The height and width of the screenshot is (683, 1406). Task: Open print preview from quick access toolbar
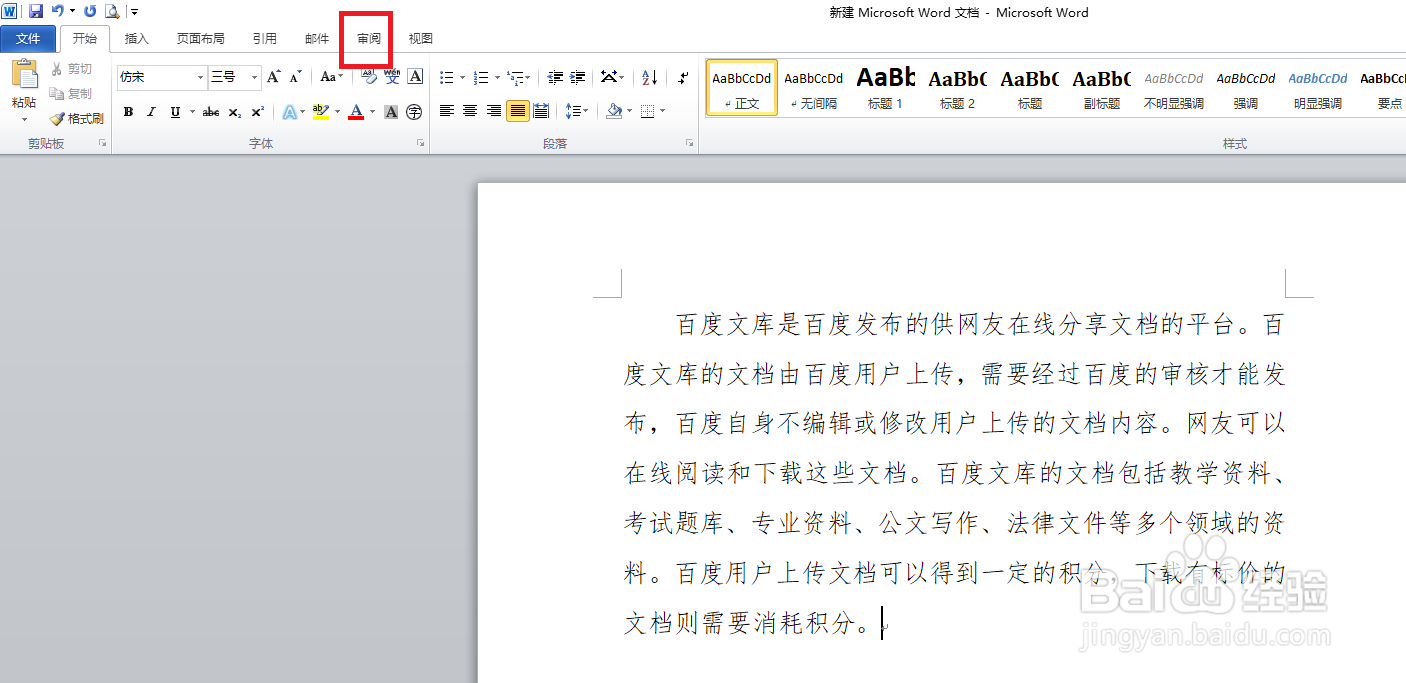click(112, 11)
